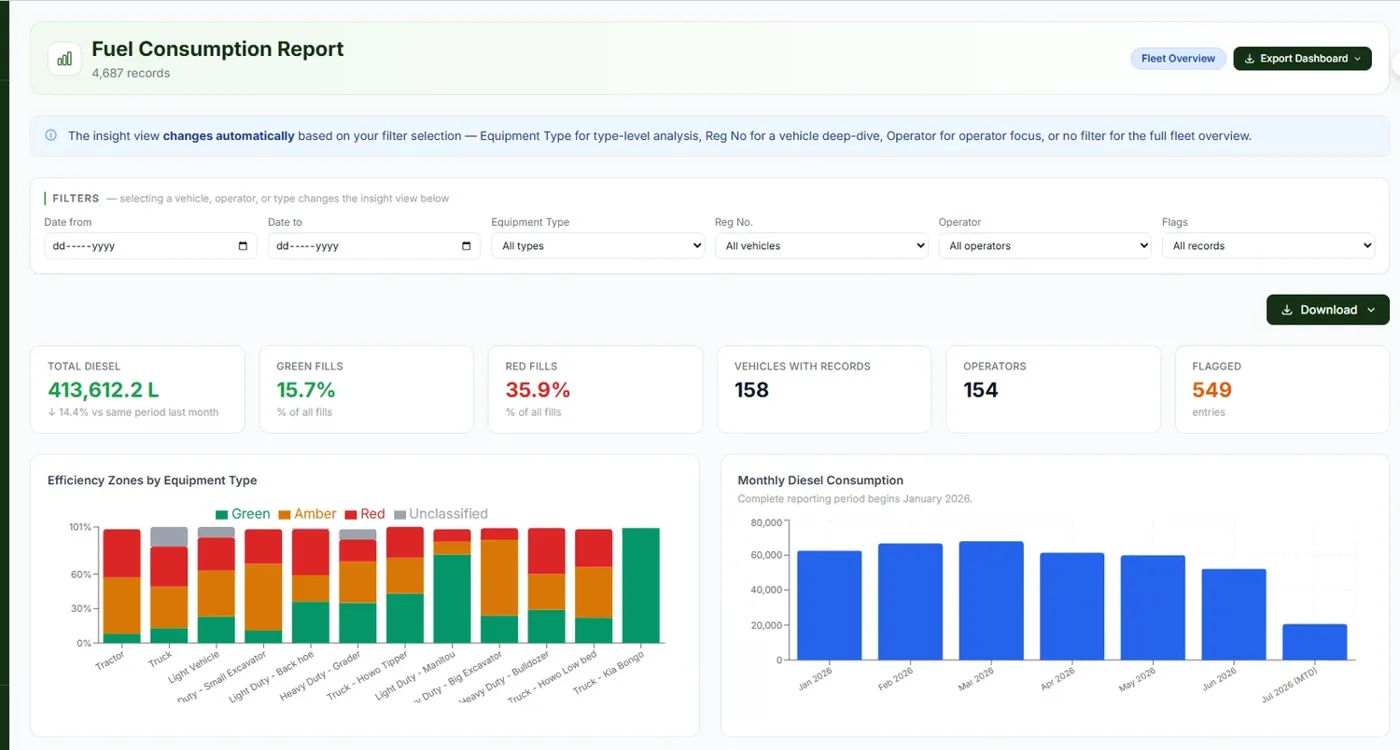Click the Tractor stacked bar

pos(122,586)
